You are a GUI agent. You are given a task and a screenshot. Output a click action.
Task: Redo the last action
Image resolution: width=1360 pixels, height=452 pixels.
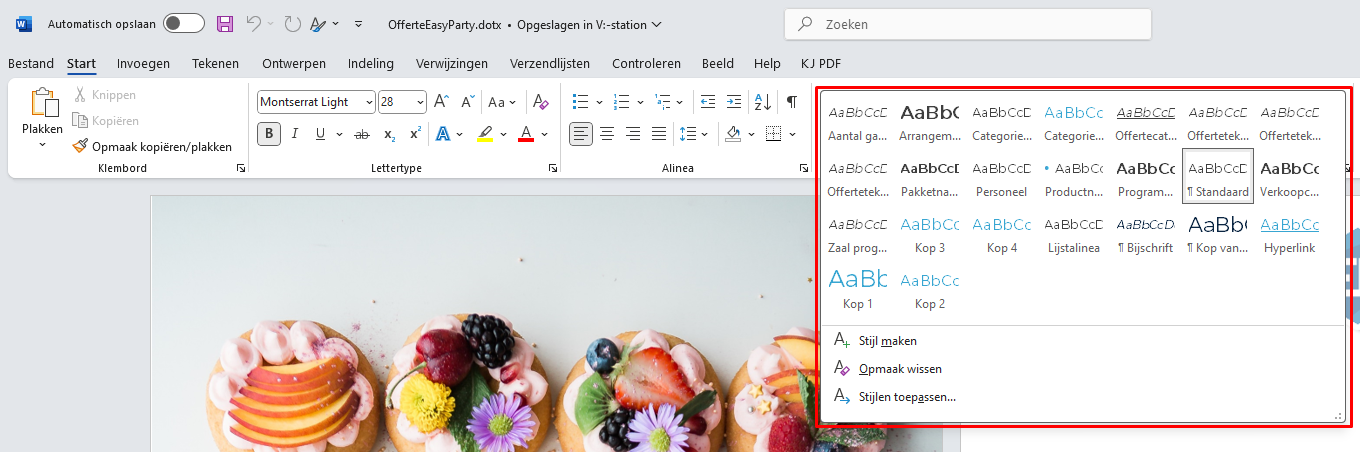[x=292, y=24]
